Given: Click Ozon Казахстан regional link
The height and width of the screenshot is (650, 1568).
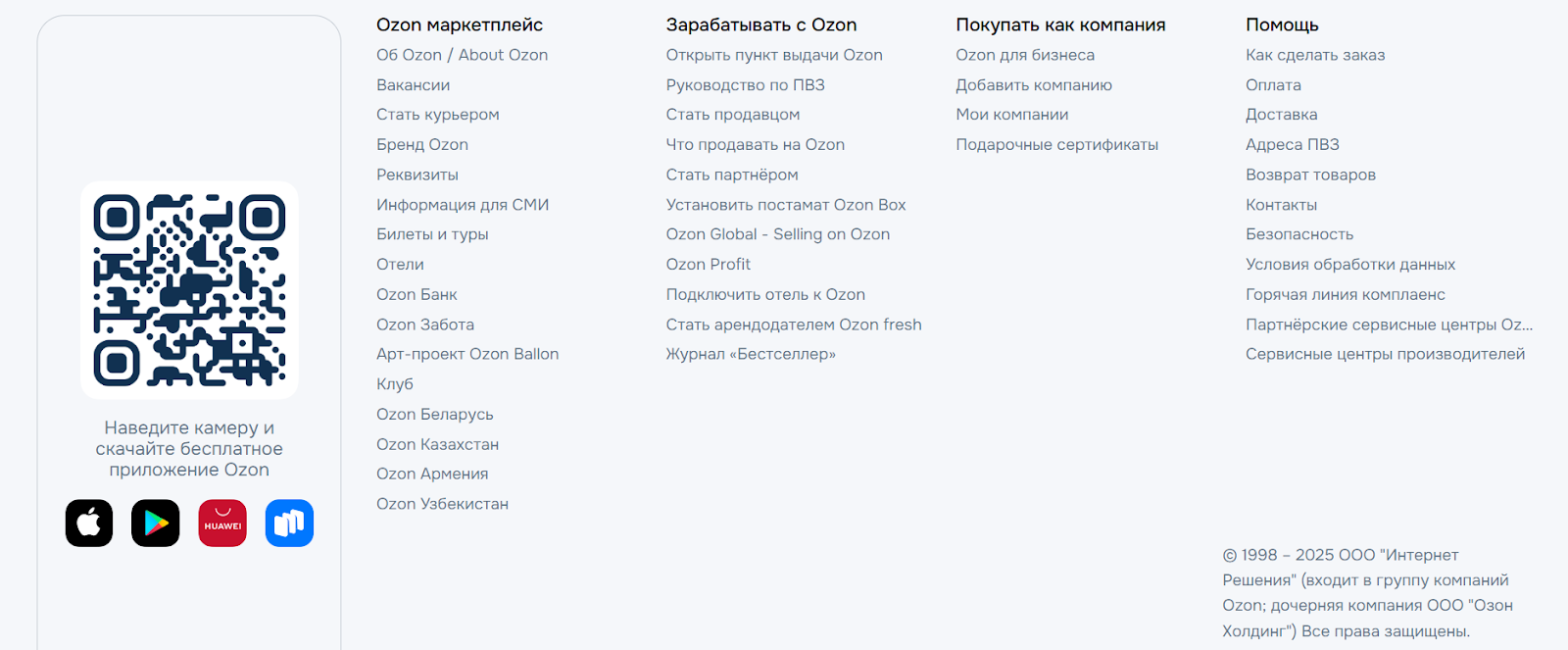Looking at the screenshot, I should click(x=437, y=443).
